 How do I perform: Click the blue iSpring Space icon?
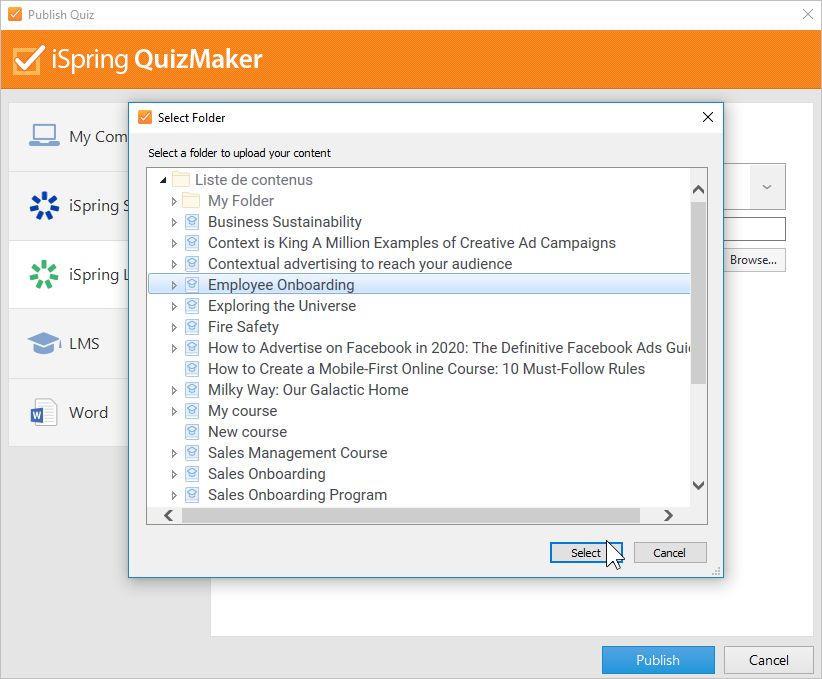point(44,205)
